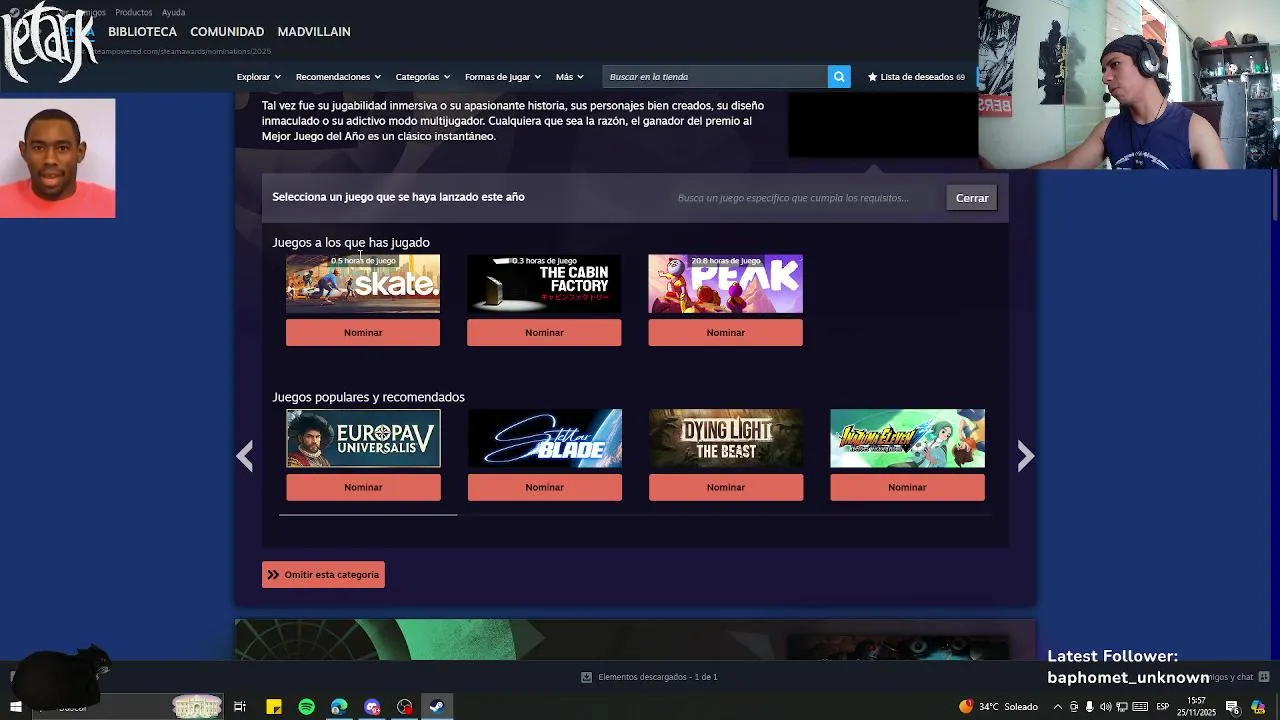Open the volume control in system tray
This screenshot has width=1280, height=720.
[1106, 707]
